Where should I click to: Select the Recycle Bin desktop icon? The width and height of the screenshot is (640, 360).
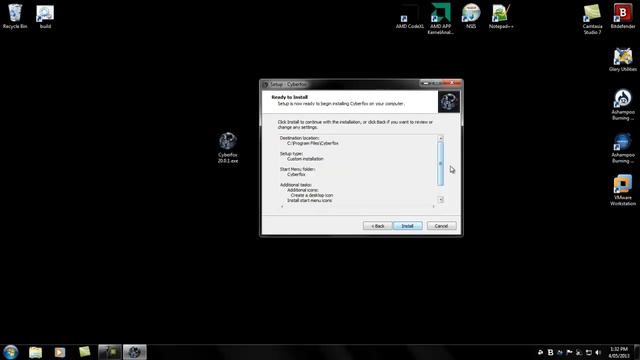pos(15,17)
